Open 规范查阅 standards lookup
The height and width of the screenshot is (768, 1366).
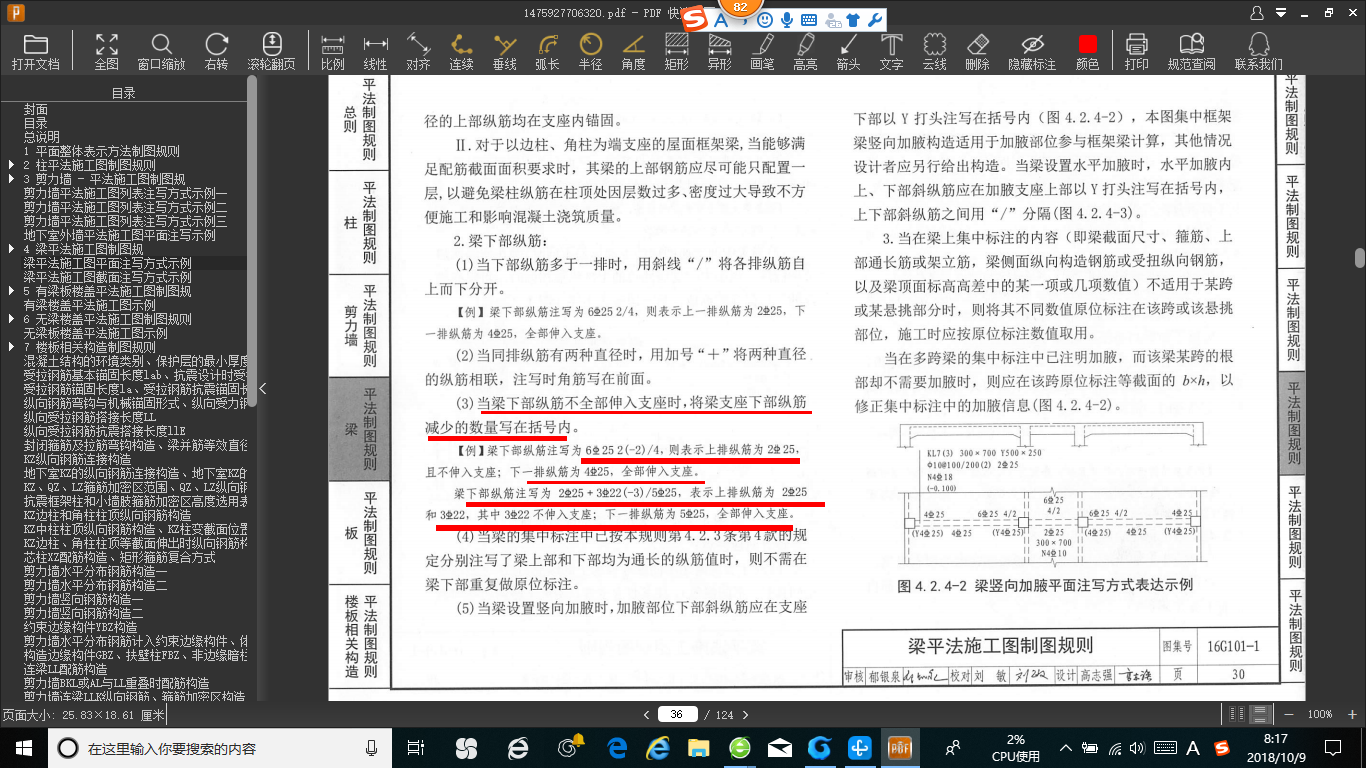[1192, 52]
